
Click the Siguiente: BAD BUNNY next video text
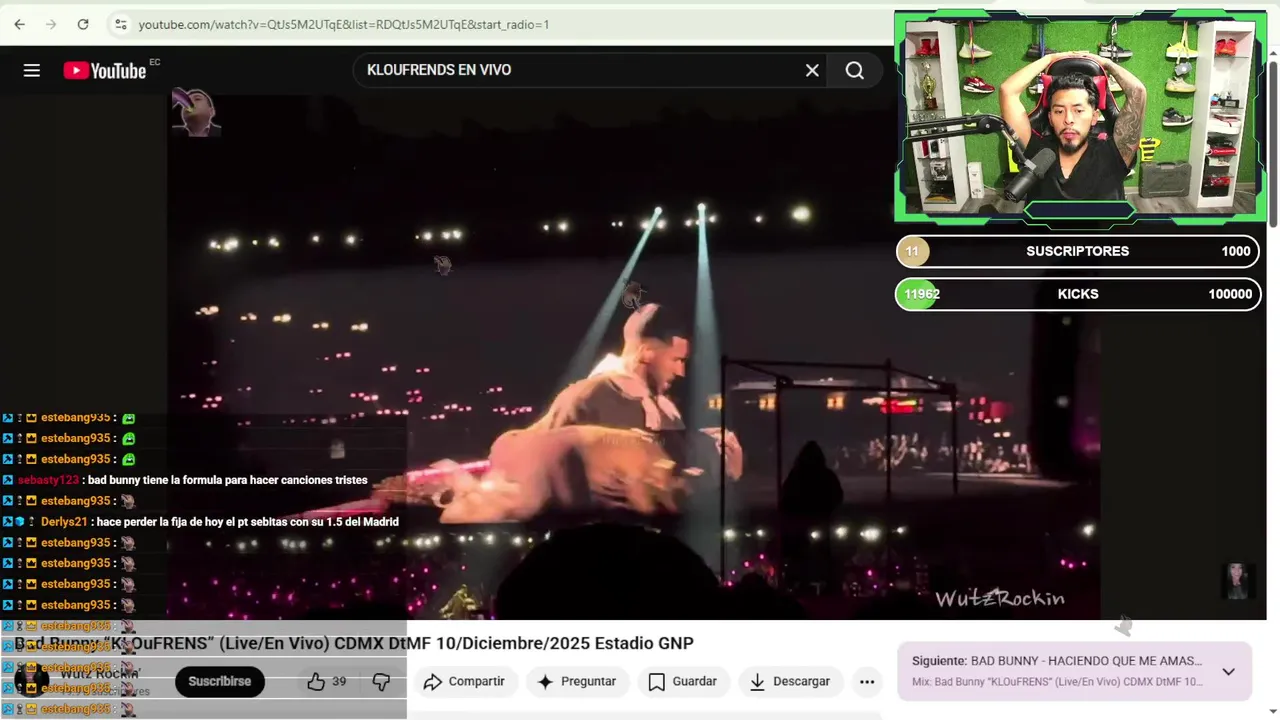pyautogui.click(x=1057, y=661)
